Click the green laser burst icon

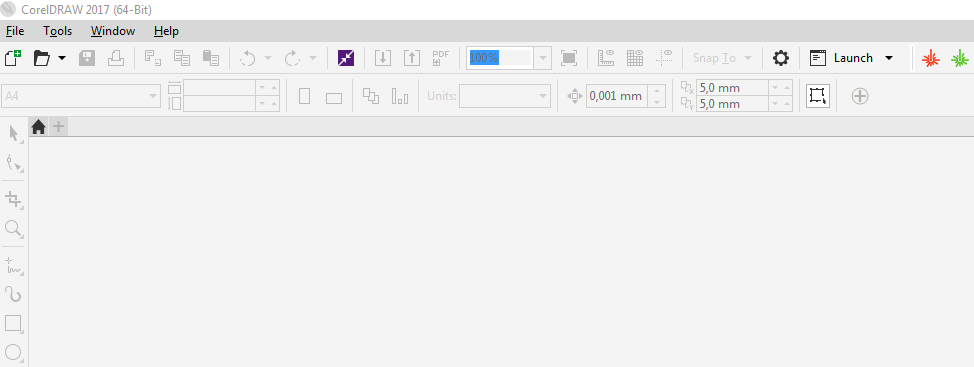tap(960, 58)
